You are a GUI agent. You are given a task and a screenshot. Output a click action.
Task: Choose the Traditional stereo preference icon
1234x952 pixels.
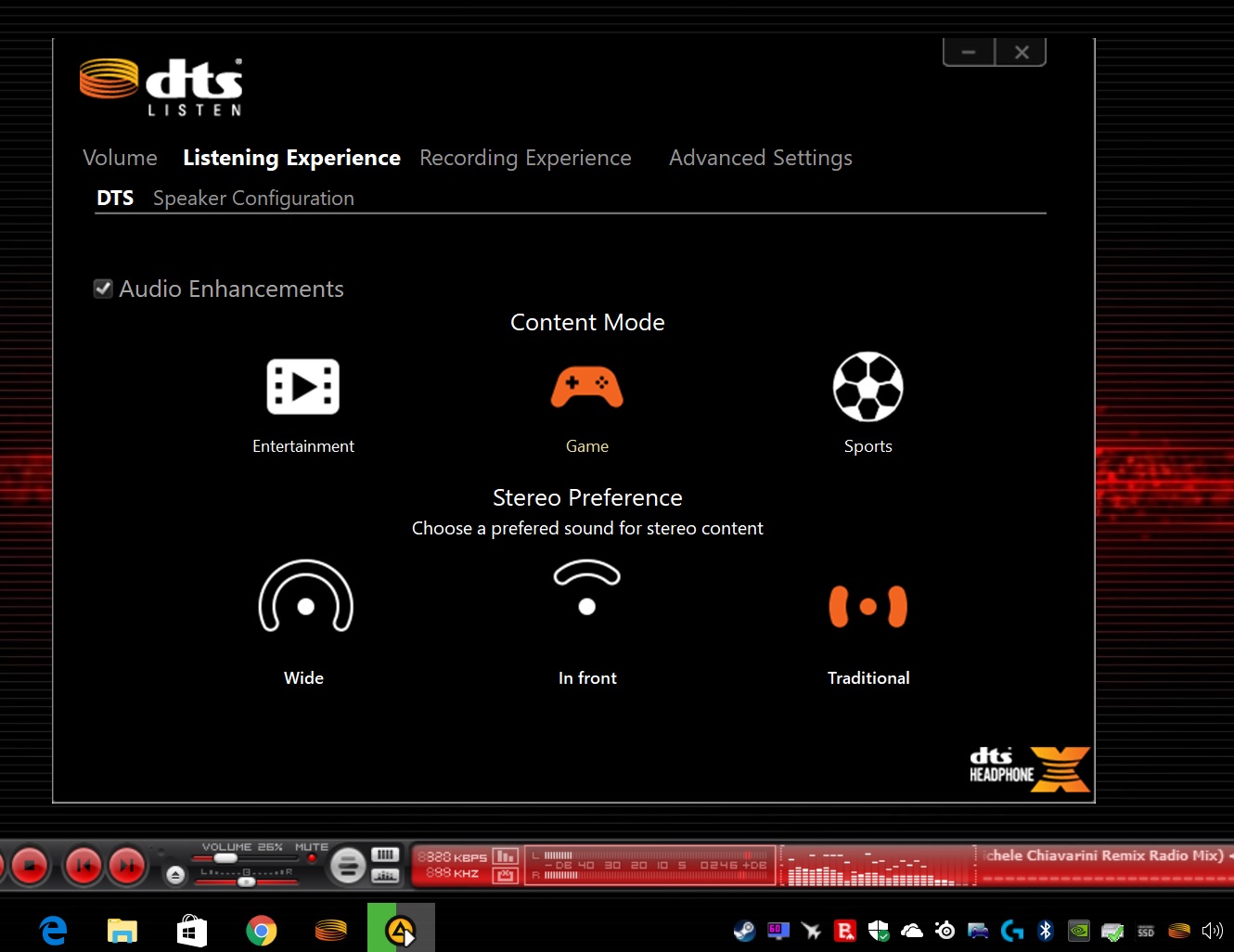point(868,607)
